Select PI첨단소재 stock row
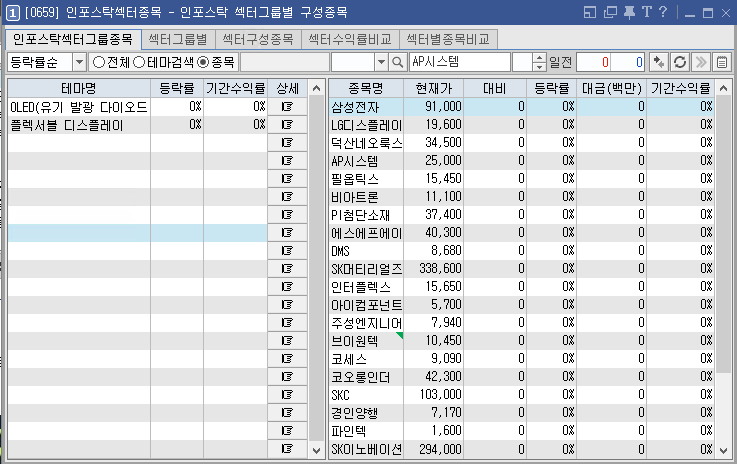Viewport: 737px width, 464px height. tap(522, 214)
